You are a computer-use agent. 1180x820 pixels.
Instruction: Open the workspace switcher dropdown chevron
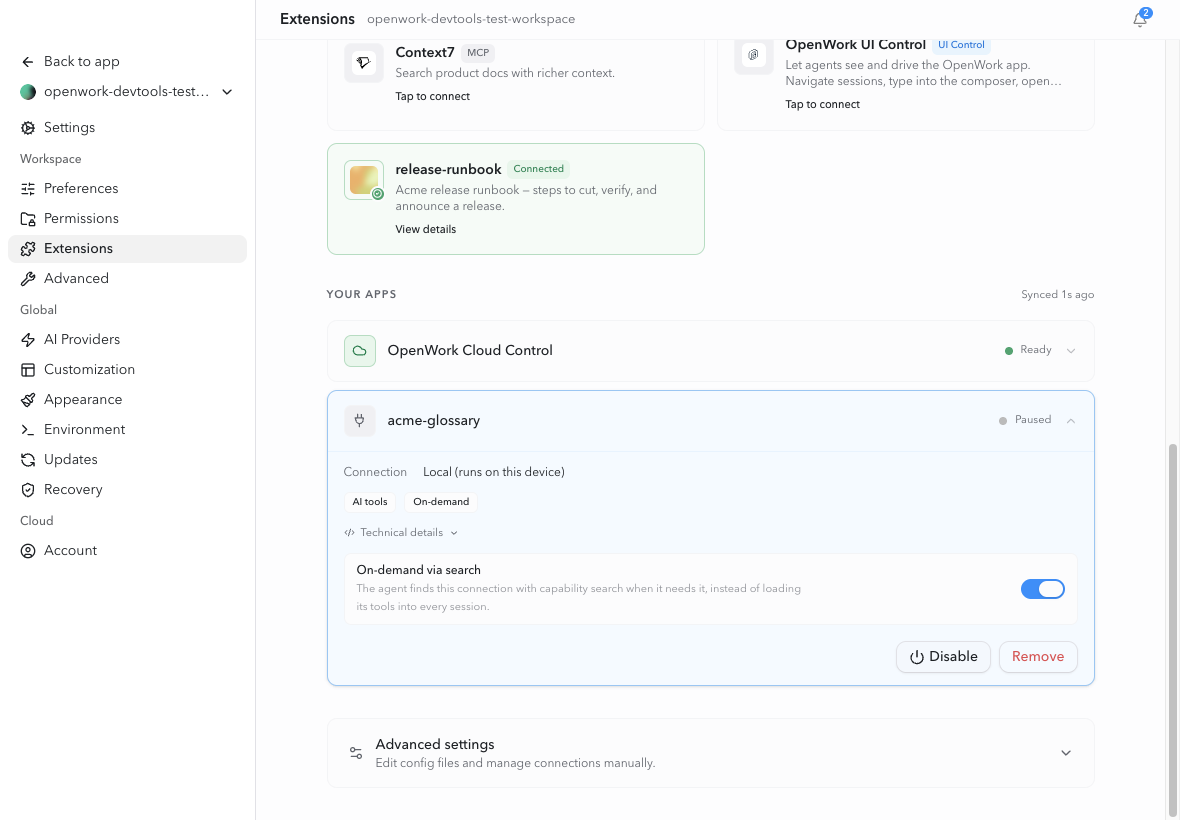point(227,92)
